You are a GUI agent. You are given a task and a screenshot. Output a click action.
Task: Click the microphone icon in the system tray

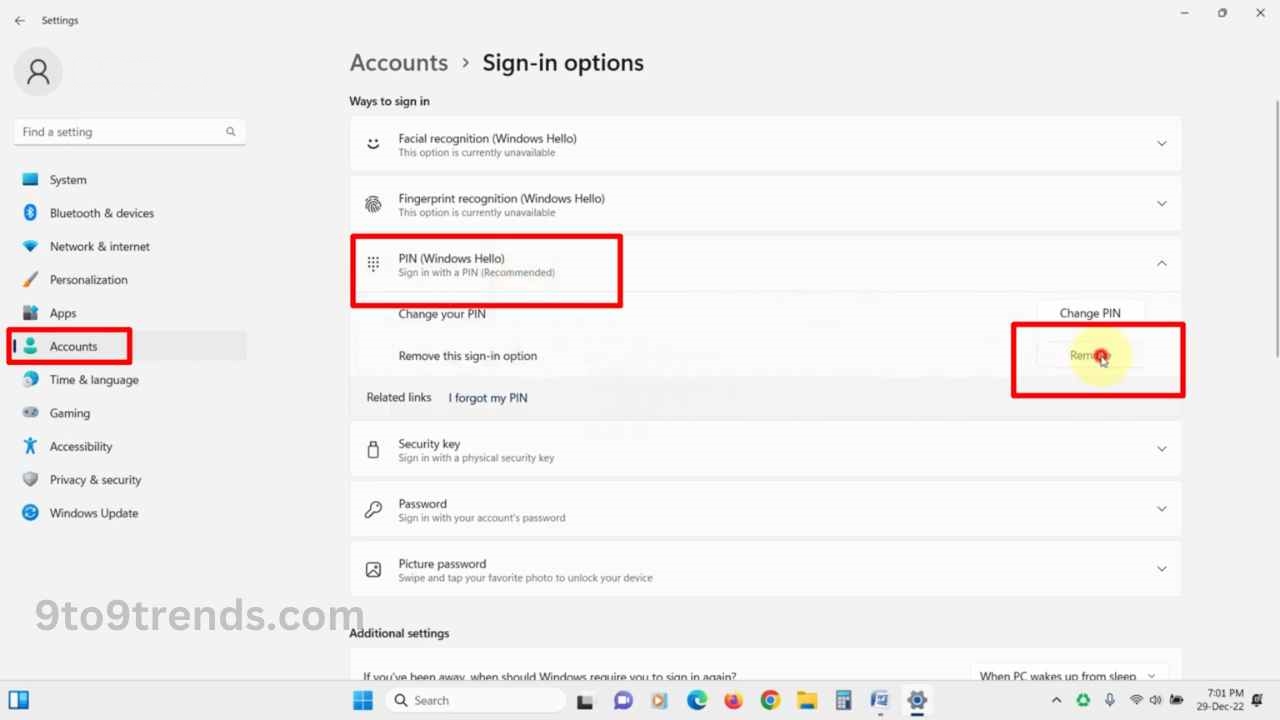[x=1110, y=700]
